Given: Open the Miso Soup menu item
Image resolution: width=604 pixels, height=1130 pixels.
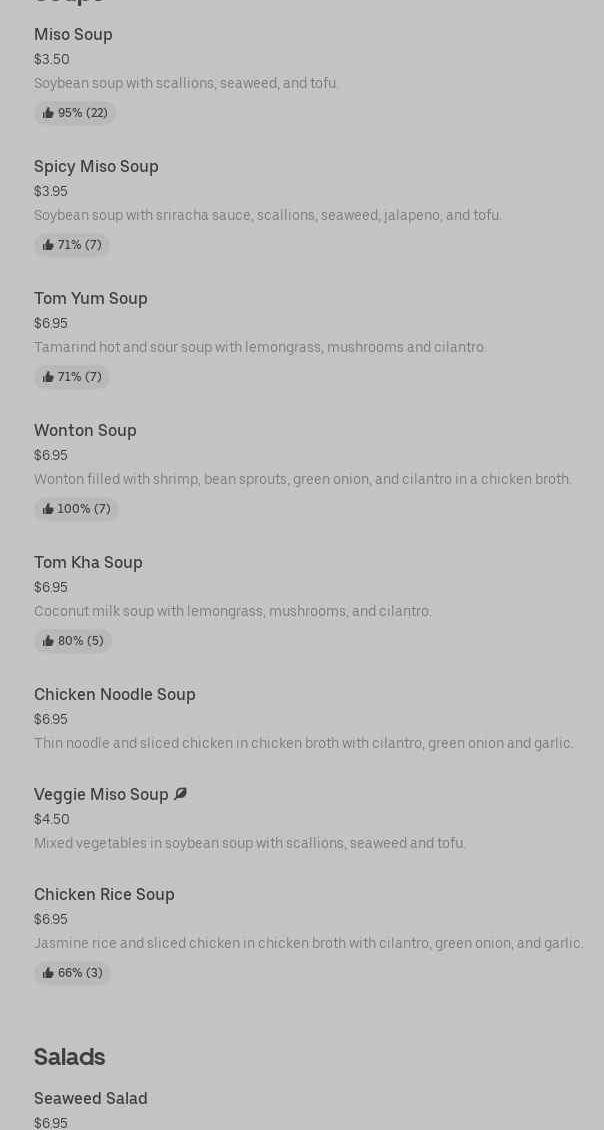Looking at the screenshot, I should tap(73, 35).
